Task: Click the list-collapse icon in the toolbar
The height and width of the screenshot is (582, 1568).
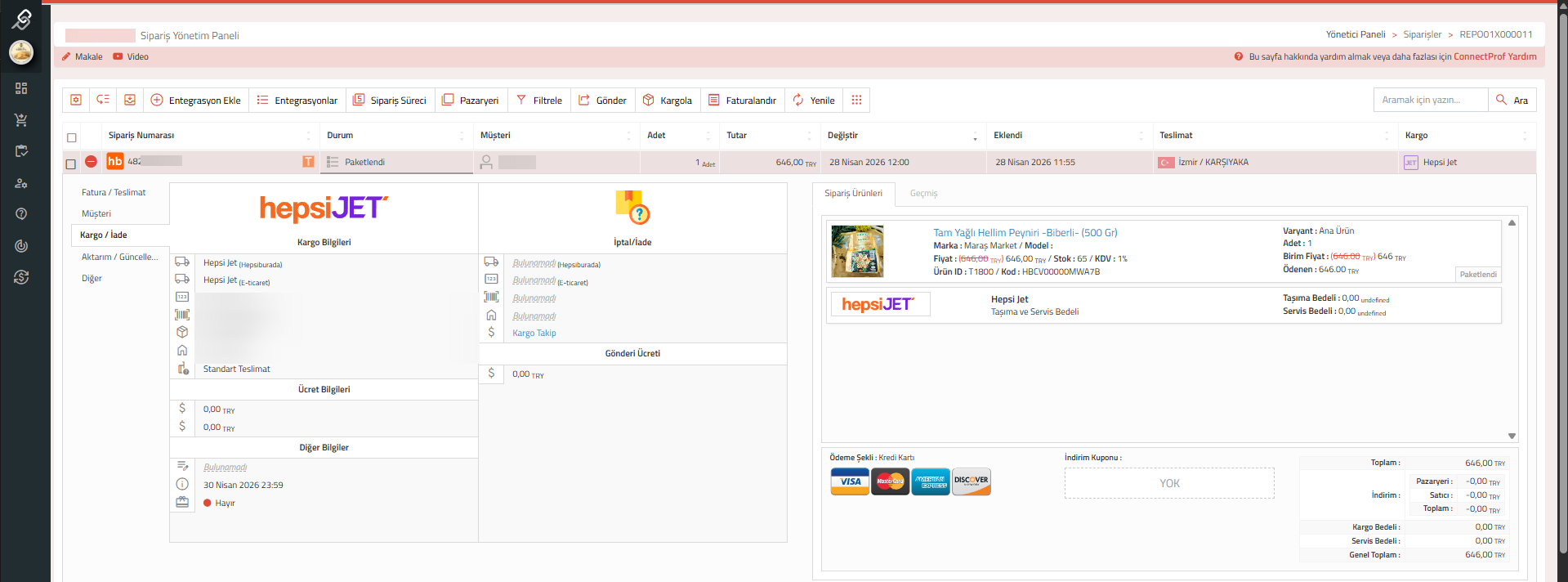Action: tap(103, 100)
